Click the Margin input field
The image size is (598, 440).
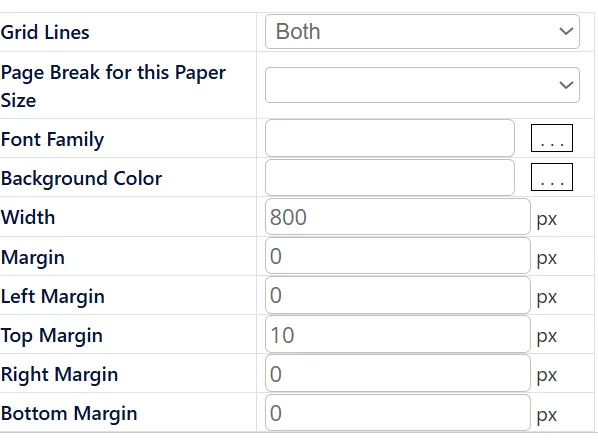pos(398,256)
